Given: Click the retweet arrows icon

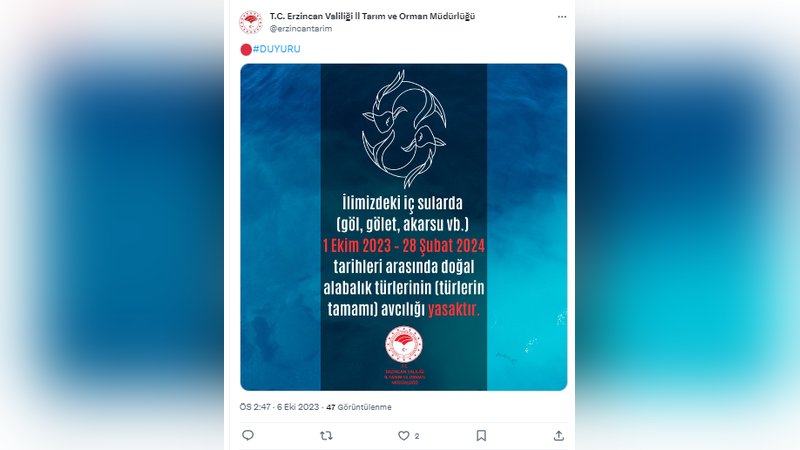Looking at the screenshot, I should pyautogui.click(x=326, y=436).
